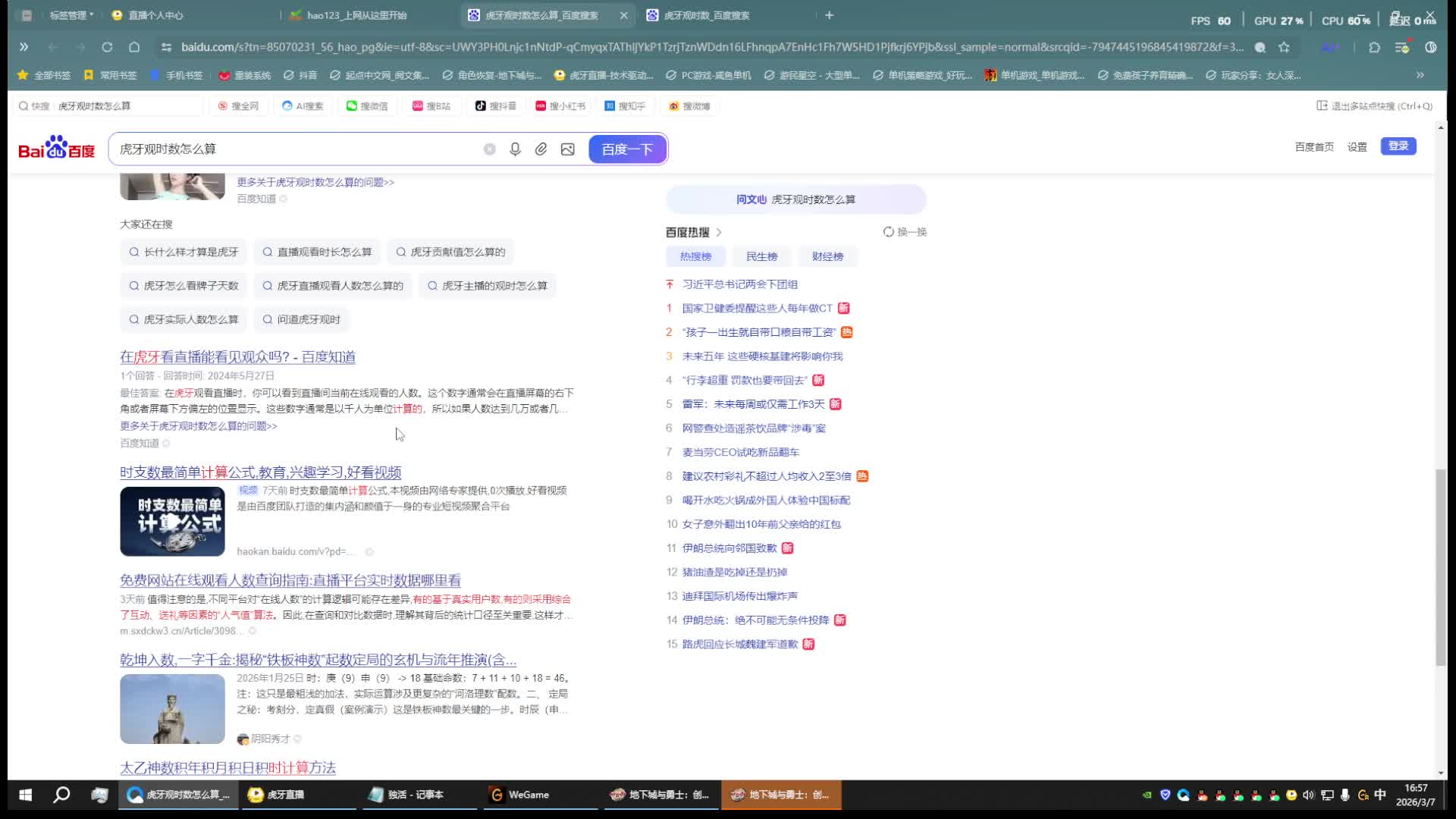Reload the current page
1456x819 pixels.
coord(107,47)
